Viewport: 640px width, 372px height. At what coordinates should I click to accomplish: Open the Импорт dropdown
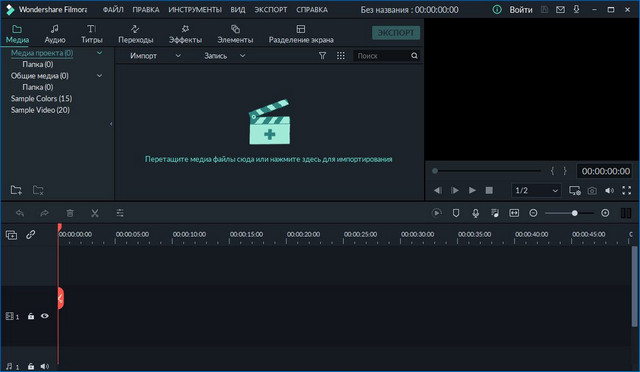click(x=155, y=56)
